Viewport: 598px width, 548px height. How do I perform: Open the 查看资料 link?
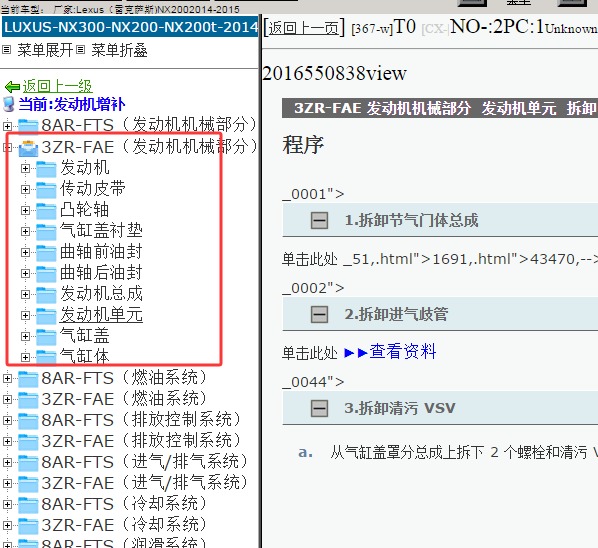coord(403,351)
